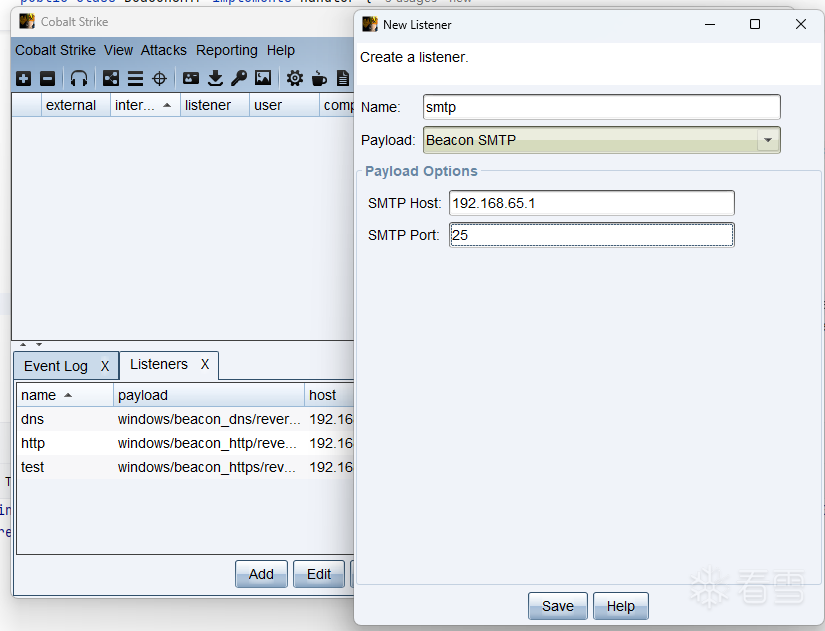Switch to session table view icon

coord(135,78)
